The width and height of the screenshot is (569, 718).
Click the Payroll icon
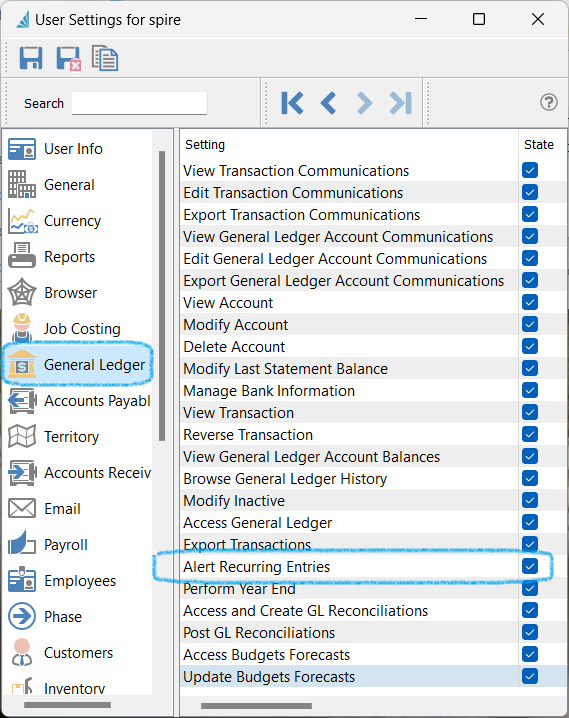tap(22, 543)
